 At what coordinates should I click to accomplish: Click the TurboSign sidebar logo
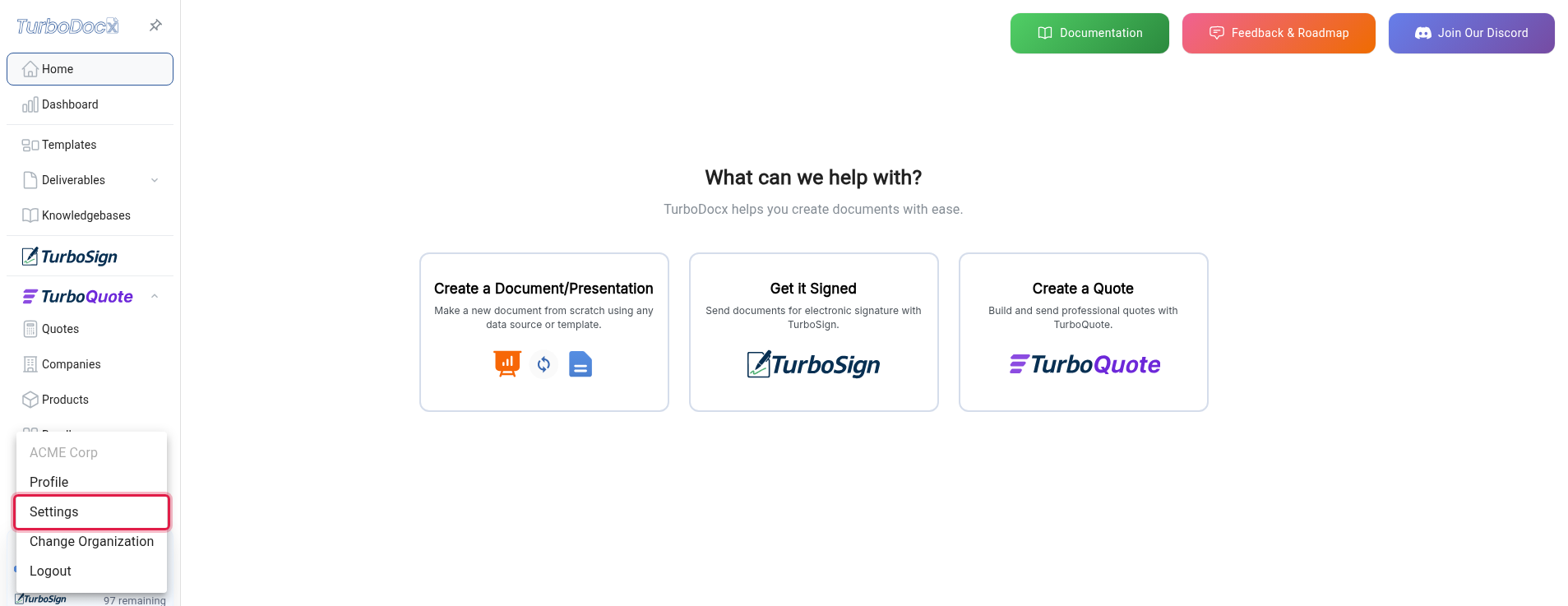pyautogui.click(x=70, y=257)
